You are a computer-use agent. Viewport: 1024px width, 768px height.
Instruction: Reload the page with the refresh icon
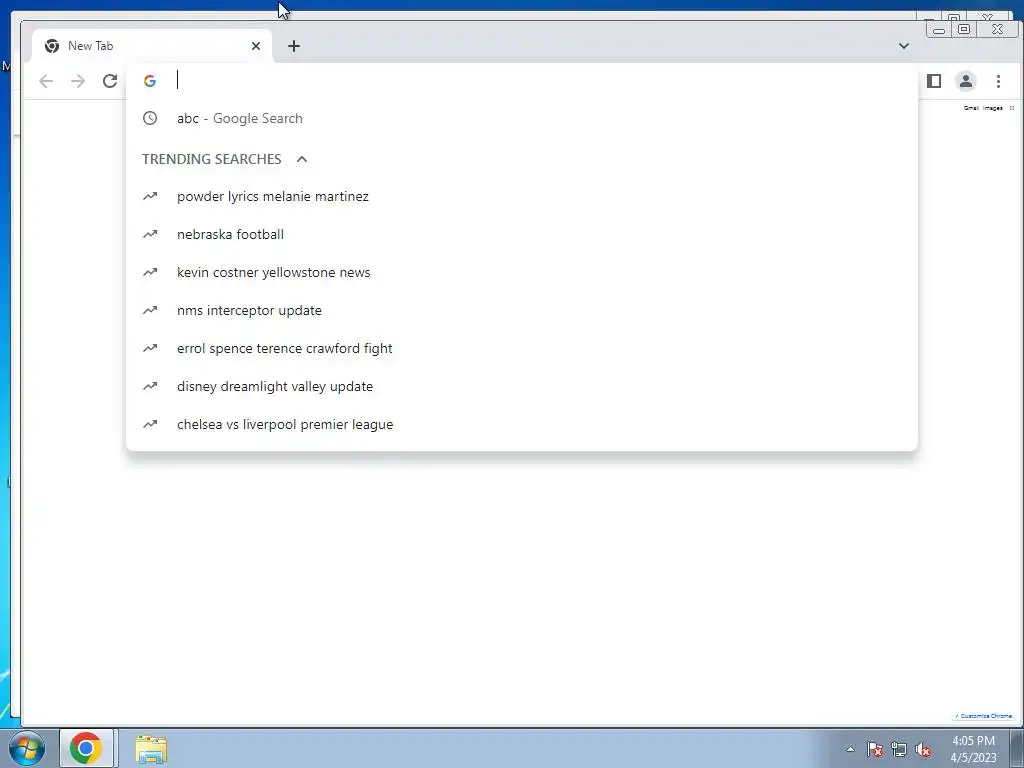(x=110, y=81)
